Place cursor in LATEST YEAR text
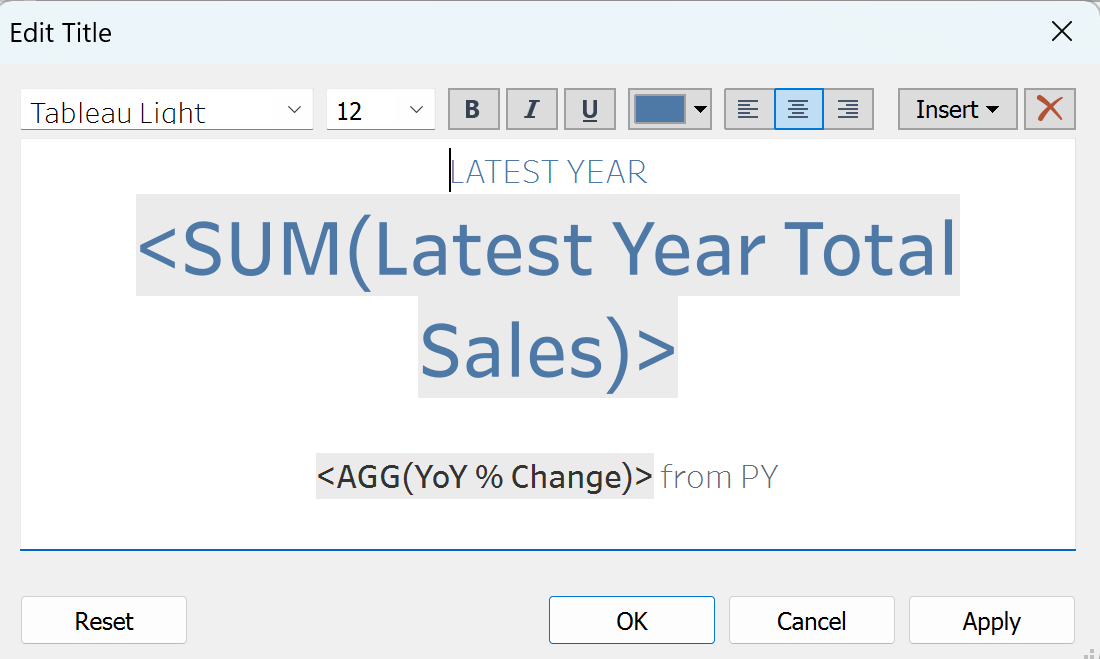The image size is (1100, 659). coord(548,172)
